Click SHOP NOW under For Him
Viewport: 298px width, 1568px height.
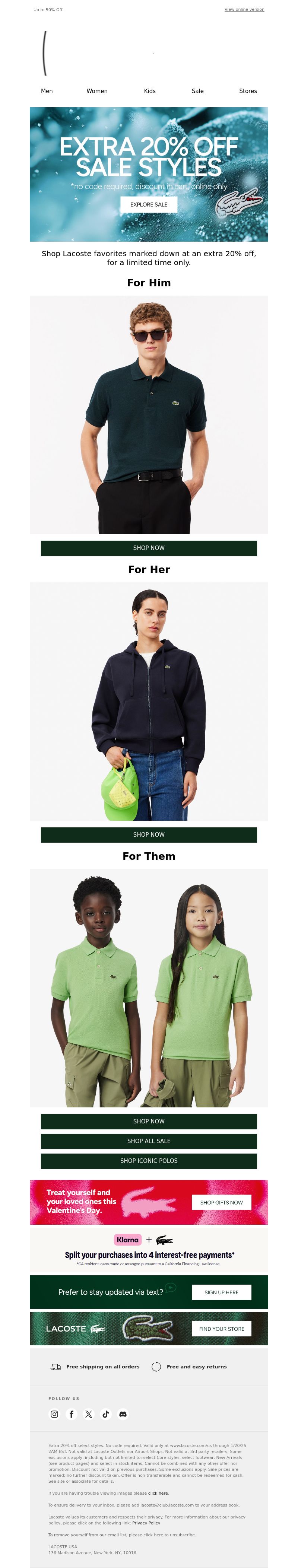click(149, 548)
